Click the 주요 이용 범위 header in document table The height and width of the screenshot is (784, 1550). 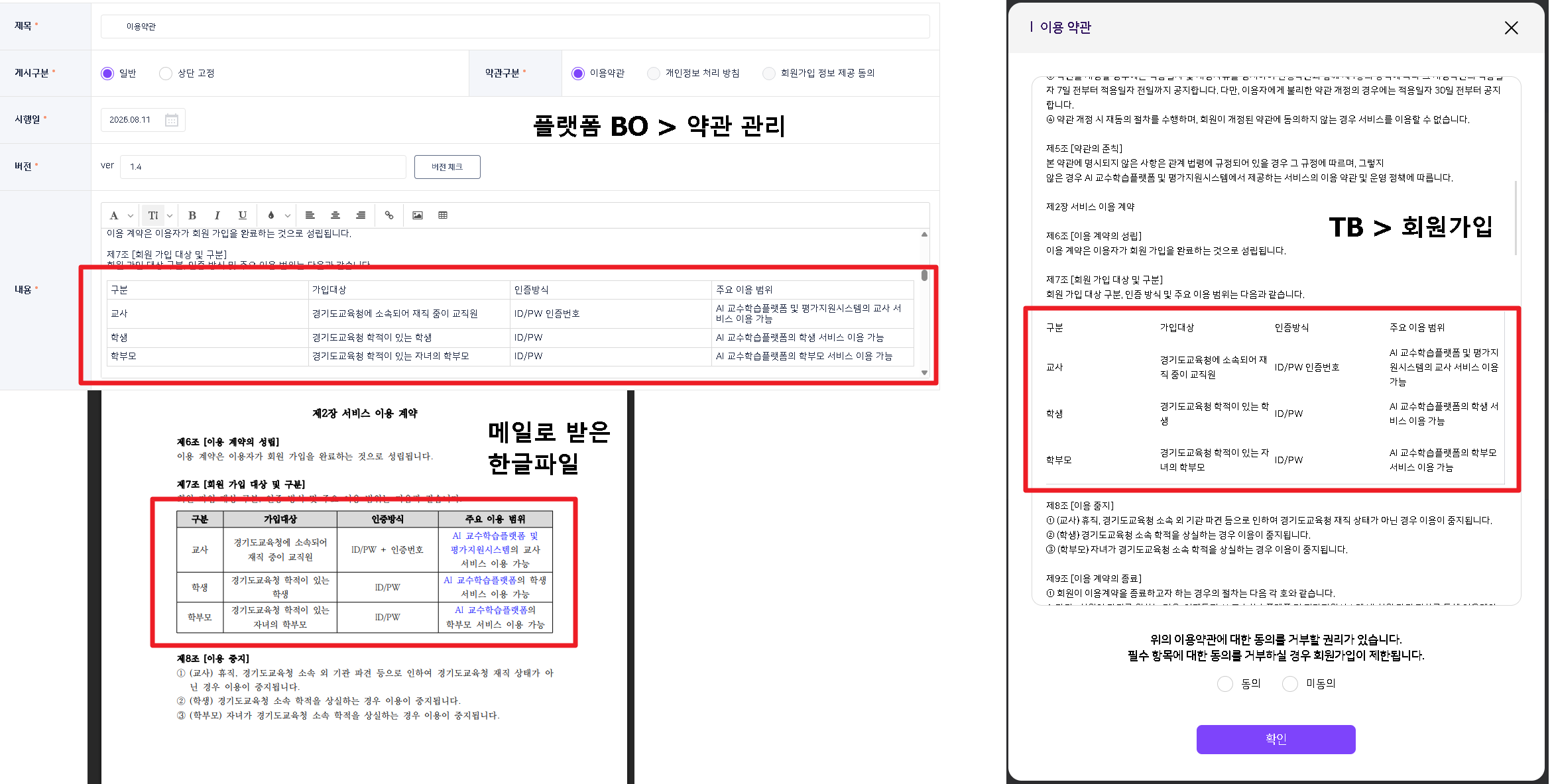pos(495,520)
